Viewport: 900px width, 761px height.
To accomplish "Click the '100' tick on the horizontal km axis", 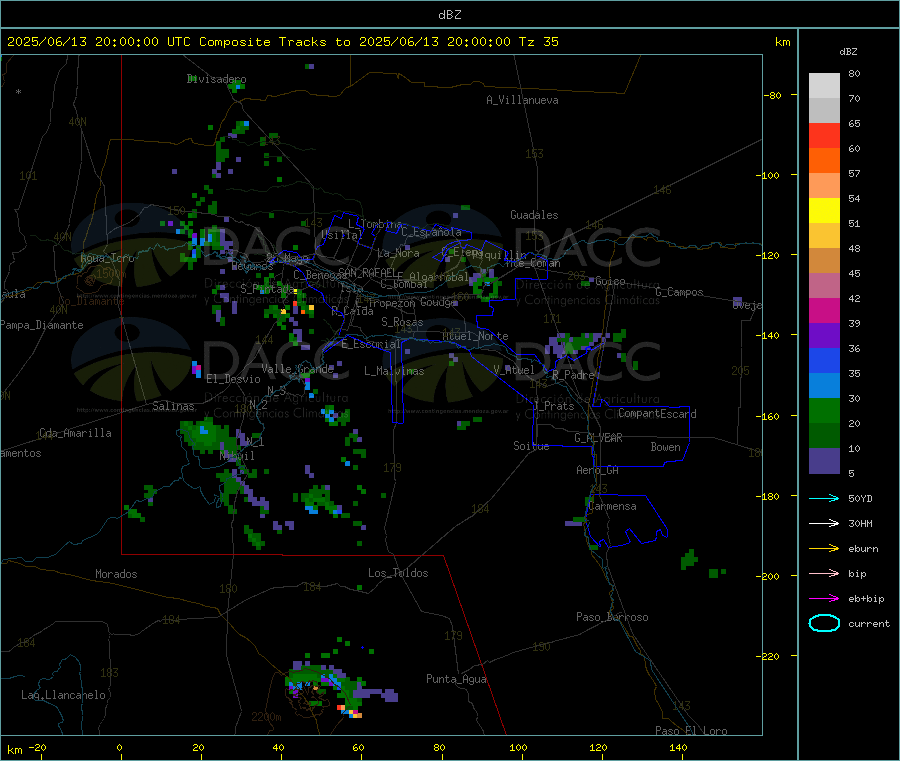I will click(x=518, y=747).
